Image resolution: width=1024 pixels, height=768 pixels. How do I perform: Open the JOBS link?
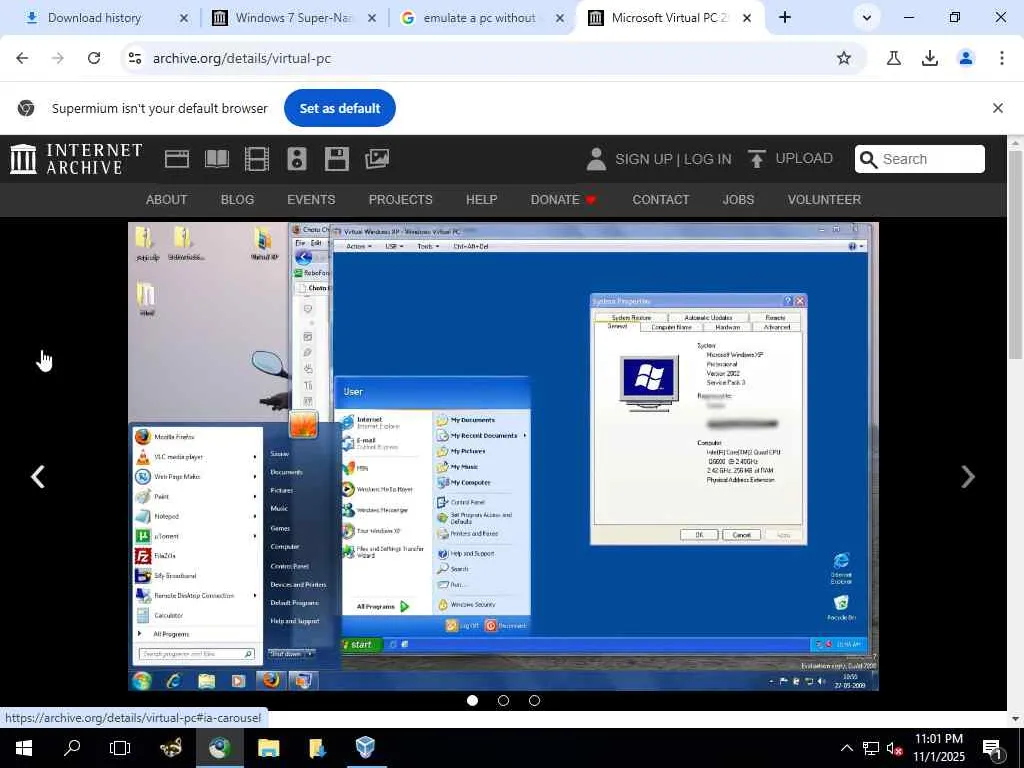(738, 200)
